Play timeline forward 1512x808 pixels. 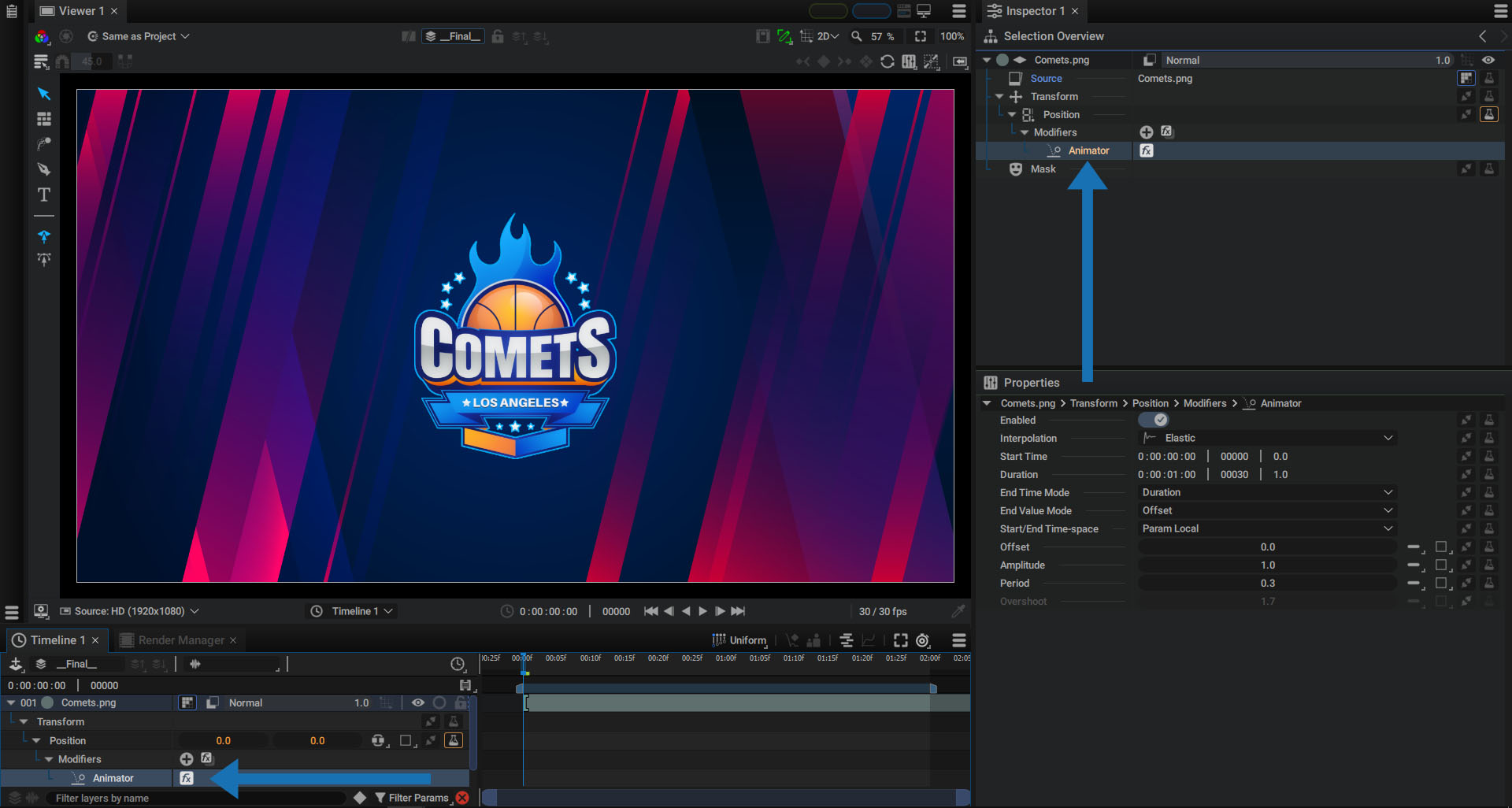point(702,611)
